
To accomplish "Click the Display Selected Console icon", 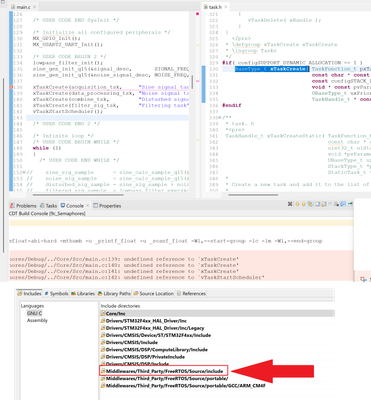I will [x=343, y=204].
